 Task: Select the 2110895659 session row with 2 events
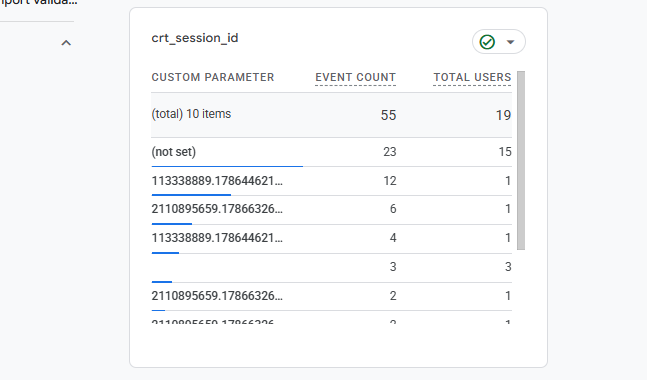click(331, 296)
